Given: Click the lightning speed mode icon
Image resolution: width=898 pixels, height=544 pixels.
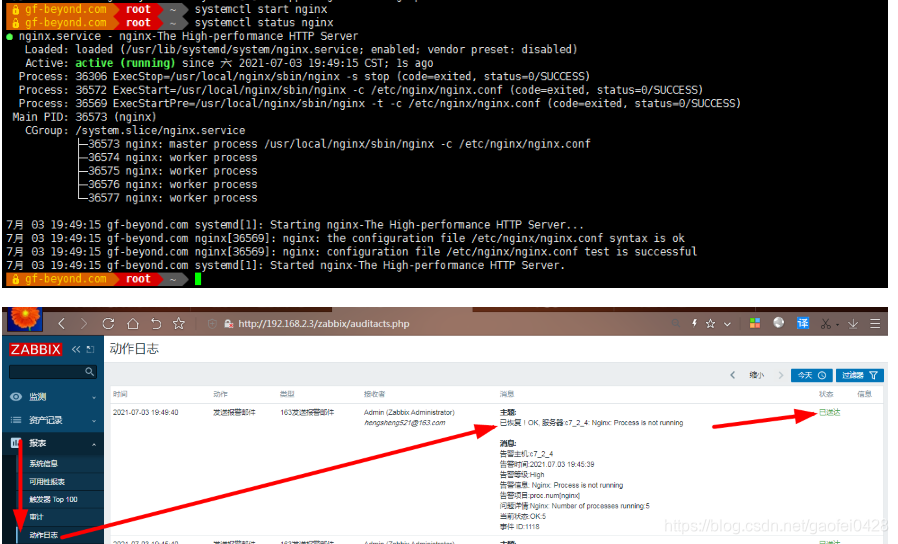Looking at the screenshot, I should click(x=694, y=324).
